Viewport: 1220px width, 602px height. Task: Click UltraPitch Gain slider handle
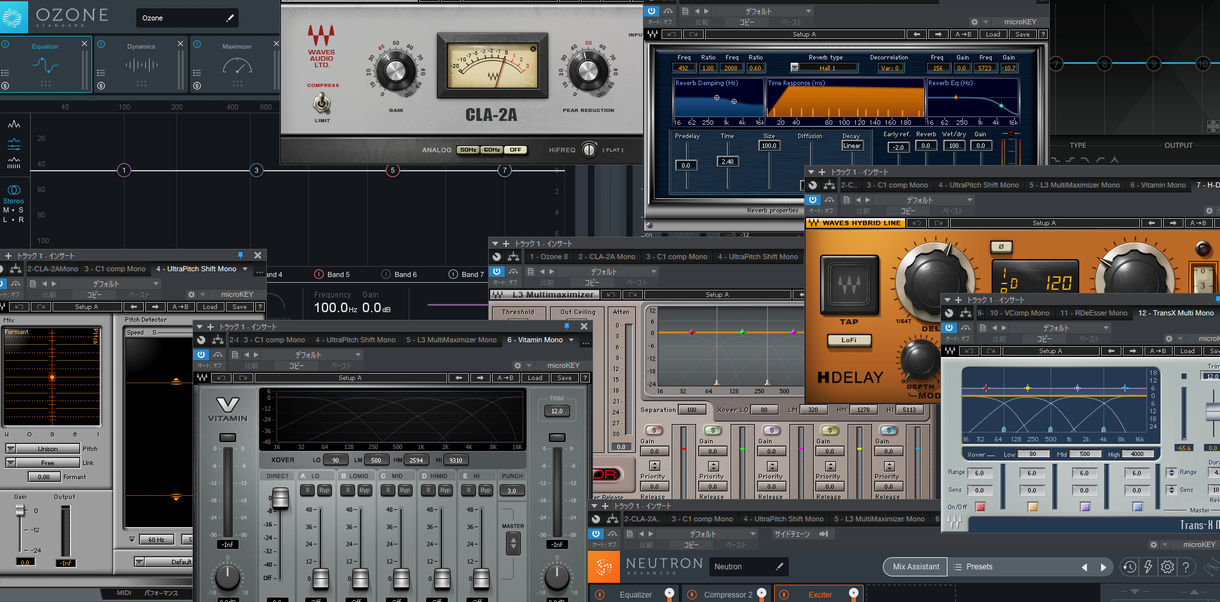(20, 511)
